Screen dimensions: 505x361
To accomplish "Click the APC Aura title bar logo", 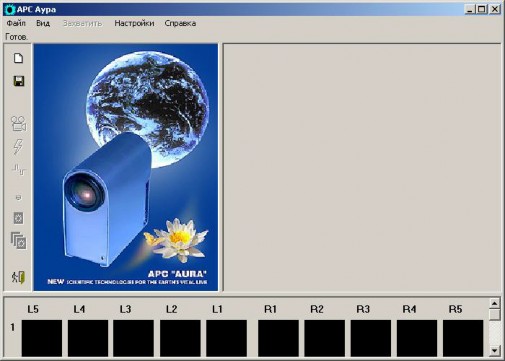I will (x=9, y=9).
